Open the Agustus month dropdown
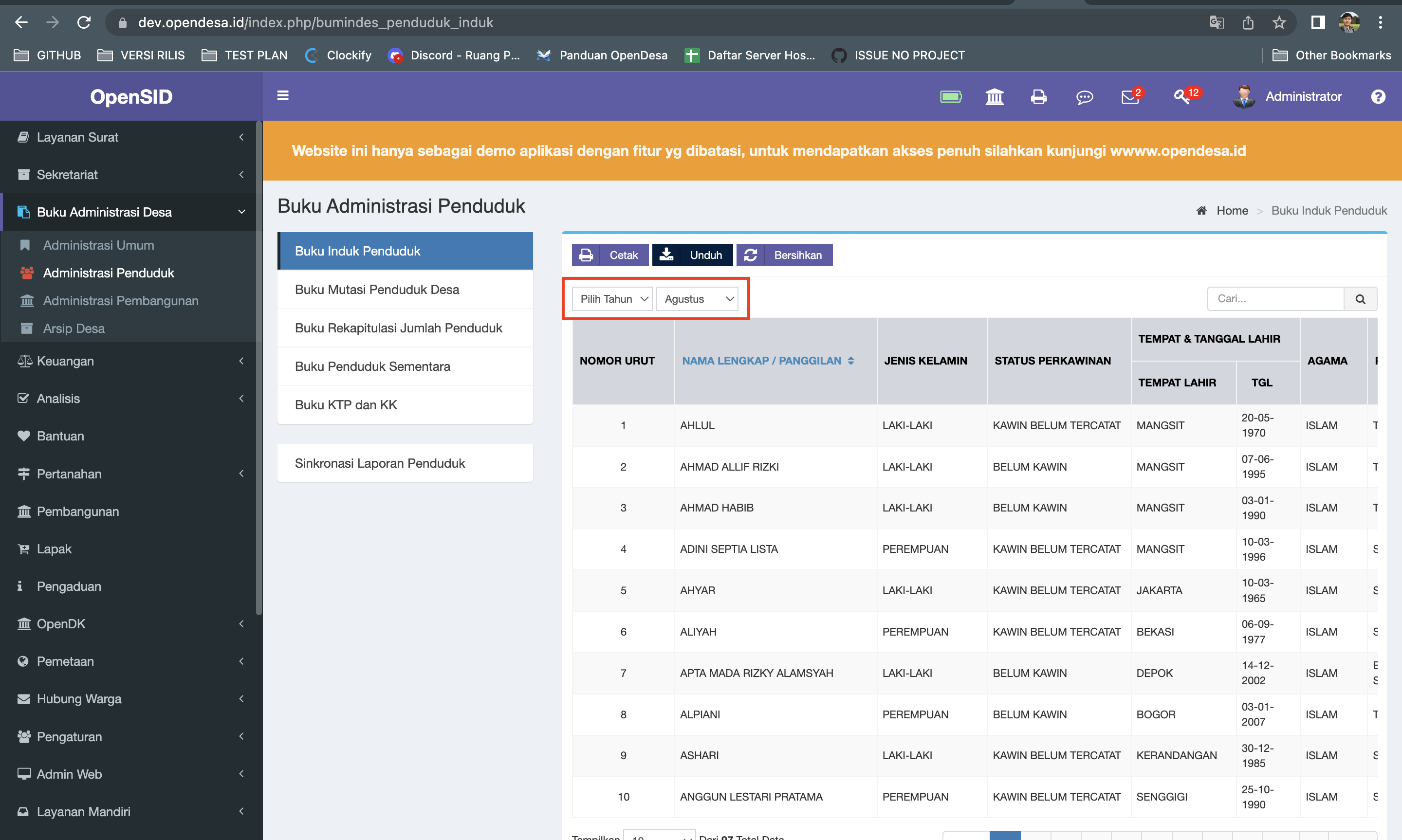 (x=697, y=299)
